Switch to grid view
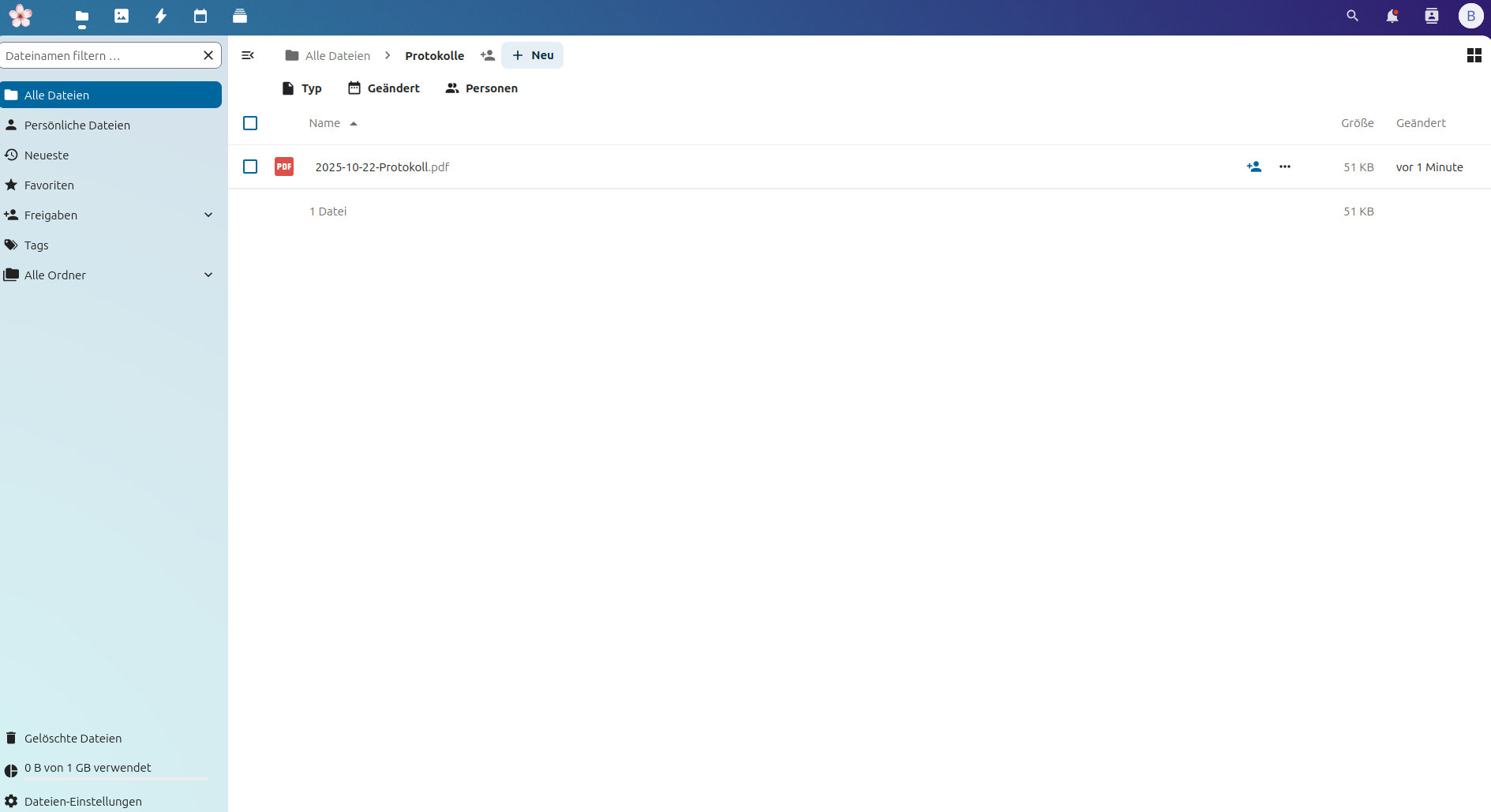This screenshot has height=812, width=1491. coord(1474,55)
